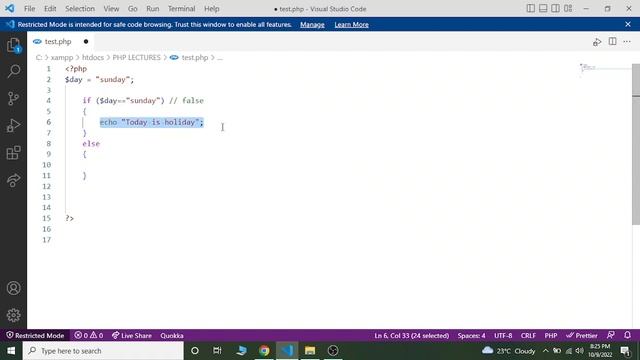Change encoding via UTF-8
Screen dimensions: 640x360
point(503,336)
